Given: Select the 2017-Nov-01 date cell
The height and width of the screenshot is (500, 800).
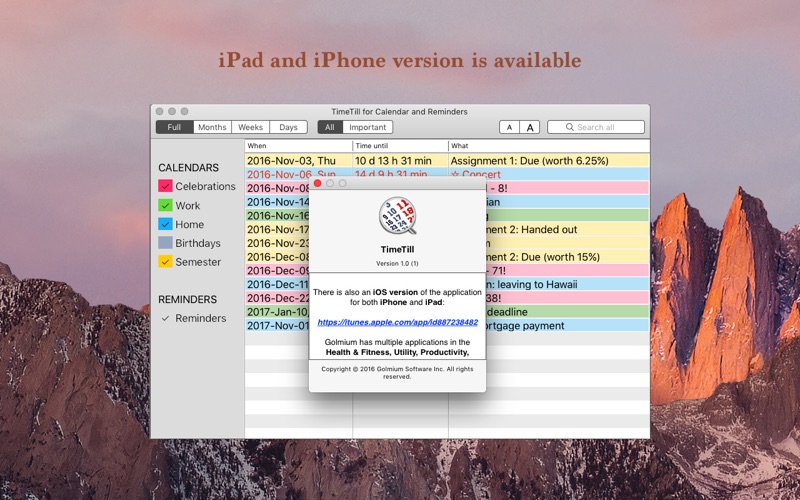Looking at the screenshot, I should (278, 326).
